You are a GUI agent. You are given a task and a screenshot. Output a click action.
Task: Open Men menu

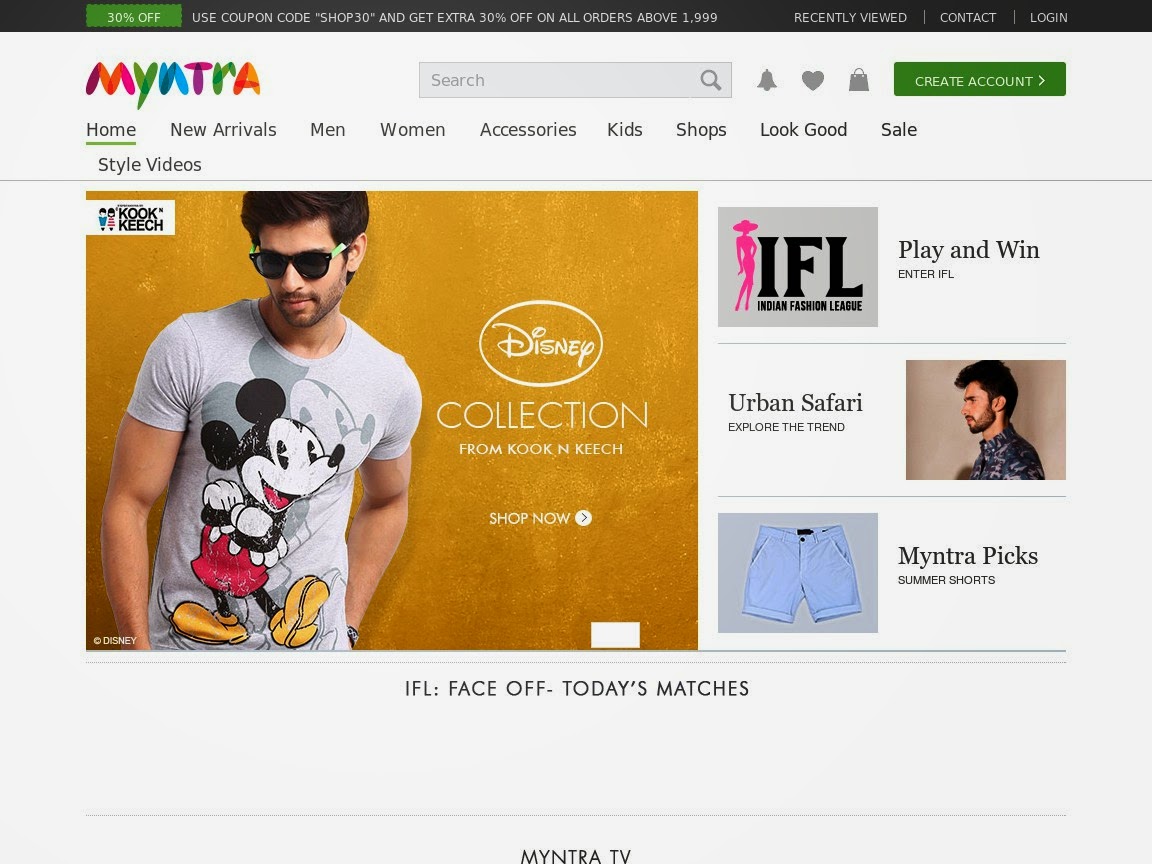[x=328, y=130]
